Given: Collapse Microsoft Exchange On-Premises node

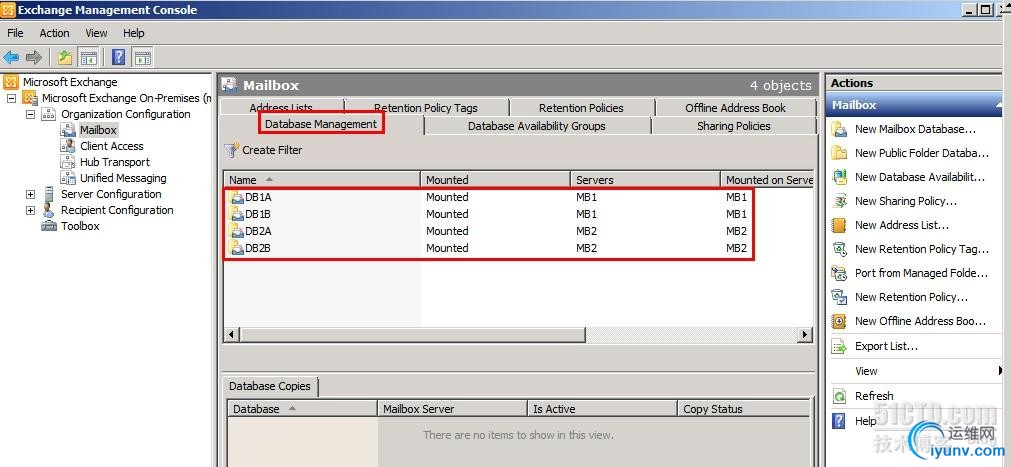Looking at the screenshot, I should [11, 99].
